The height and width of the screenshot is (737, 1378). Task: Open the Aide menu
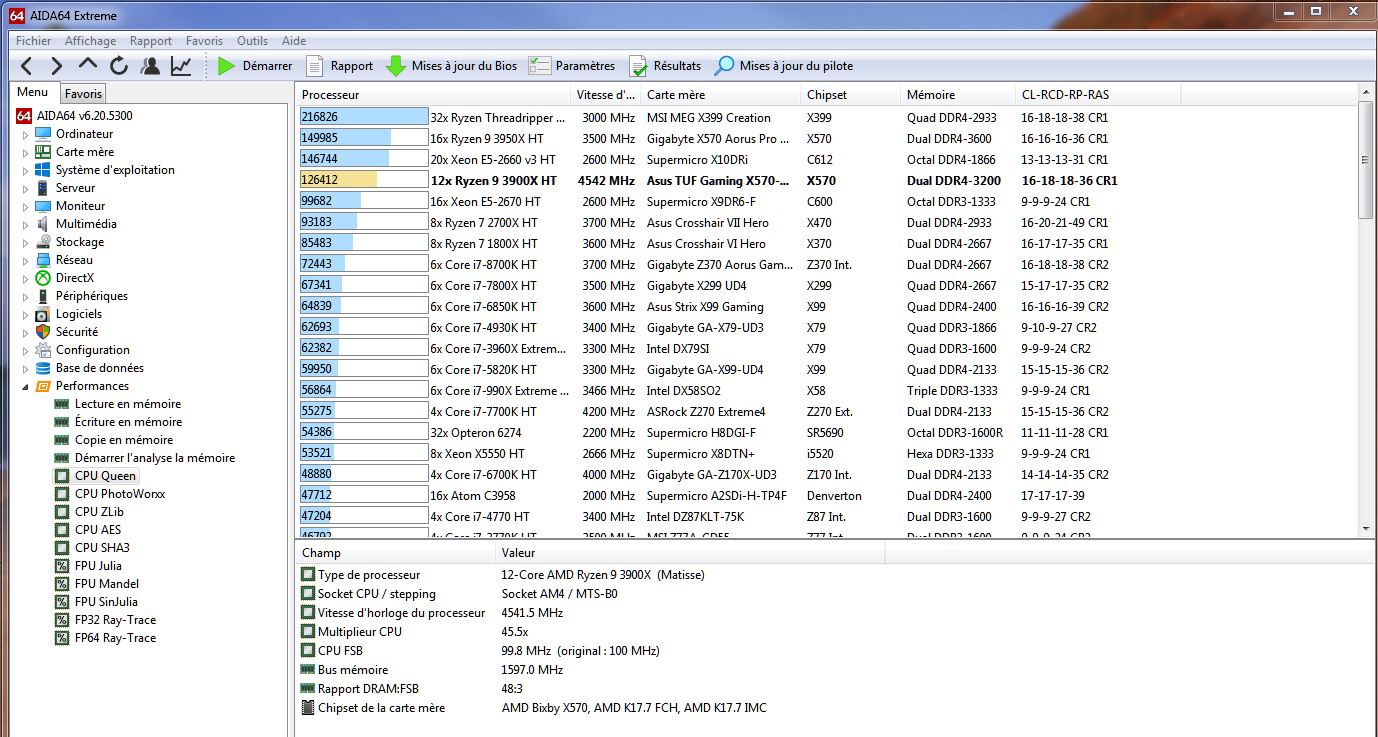pyautogui.click(x=294, y=41)
